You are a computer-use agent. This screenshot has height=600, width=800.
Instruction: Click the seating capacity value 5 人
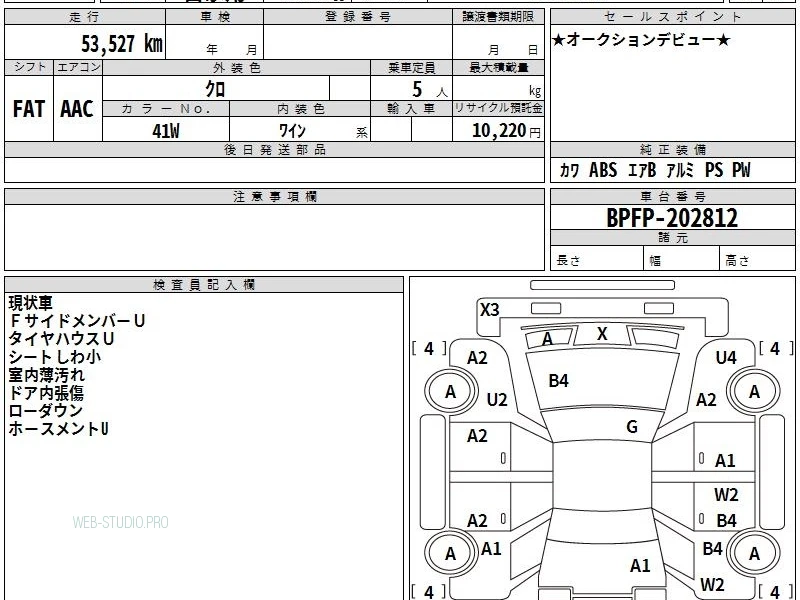coord(429,90)
